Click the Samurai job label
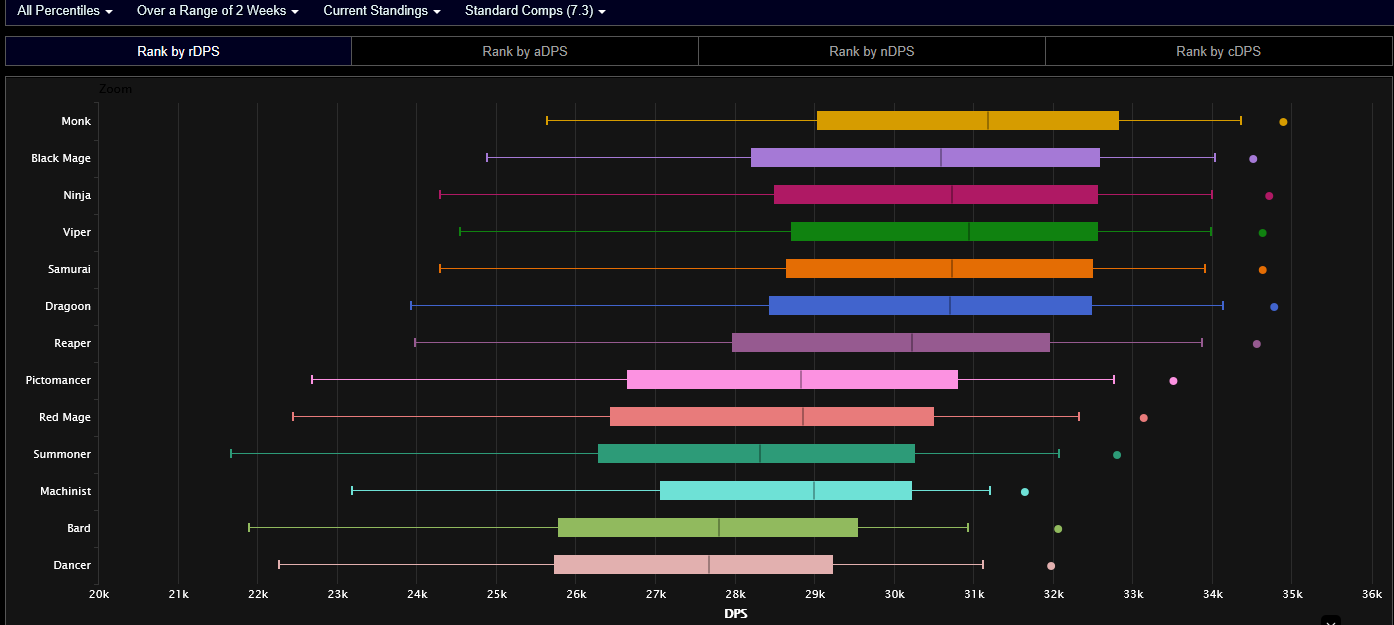Image resolution: width=1394 pixels, height=625 pixels. [69, 269]
